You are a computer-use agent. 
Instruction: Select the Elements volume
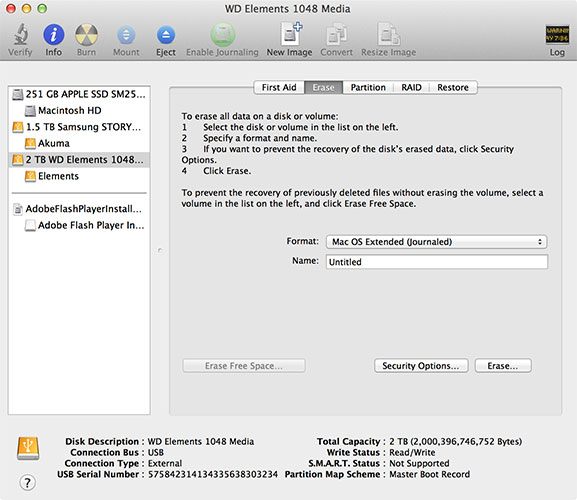pyautogui.click(x=79, y=176)
